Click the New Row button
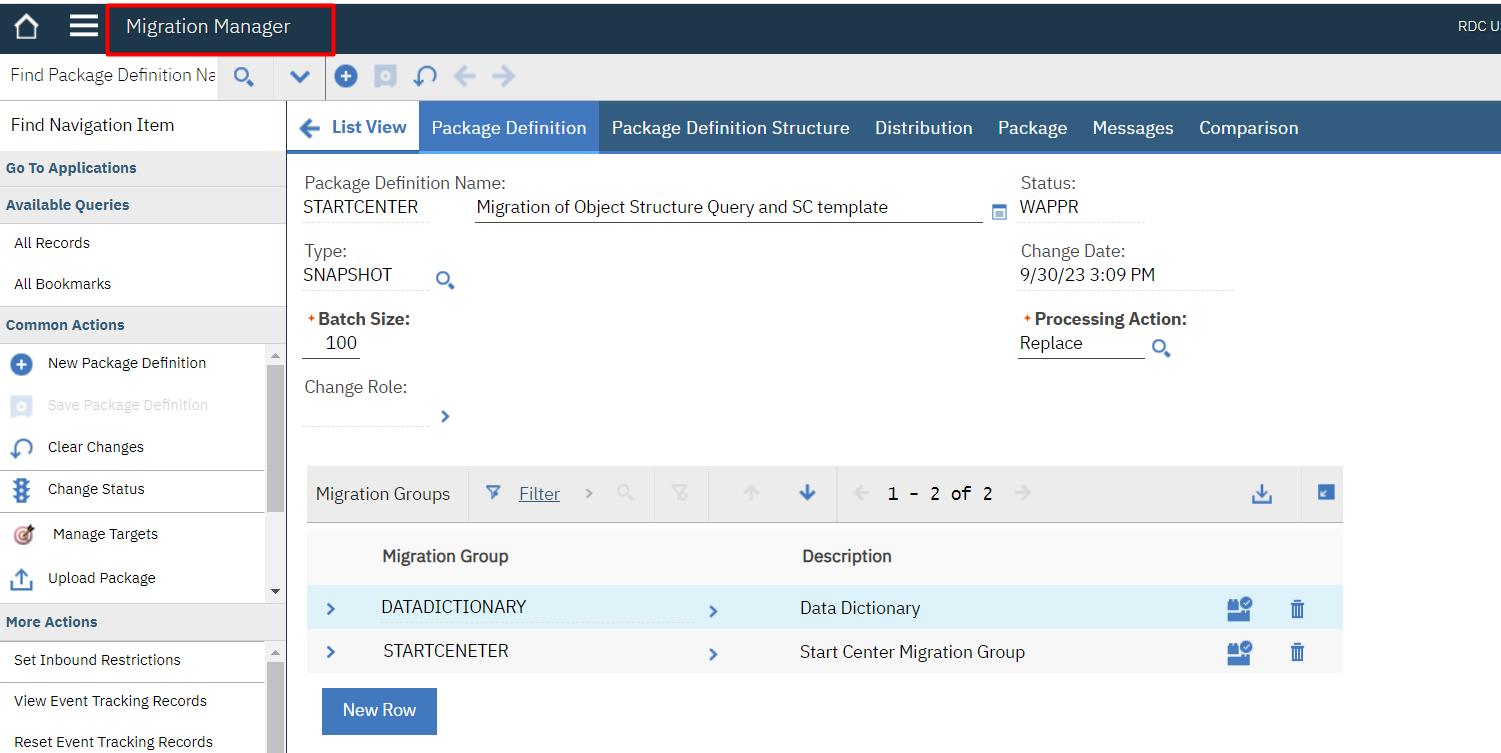This screenshot has height=753, width=1501. 379,711
